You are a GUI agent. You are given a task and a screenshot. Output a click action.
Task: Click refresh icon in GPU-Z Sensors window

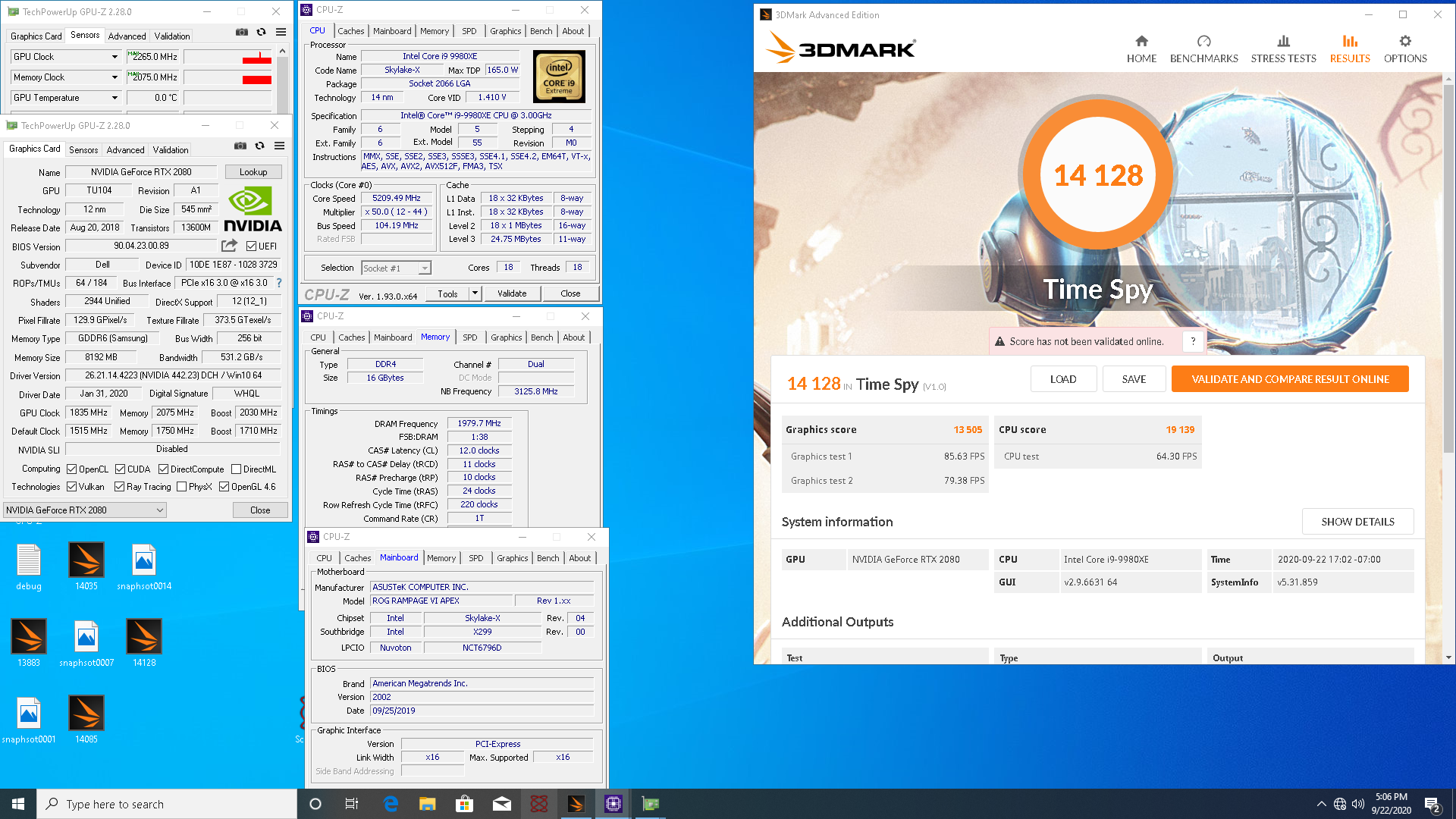261,32
